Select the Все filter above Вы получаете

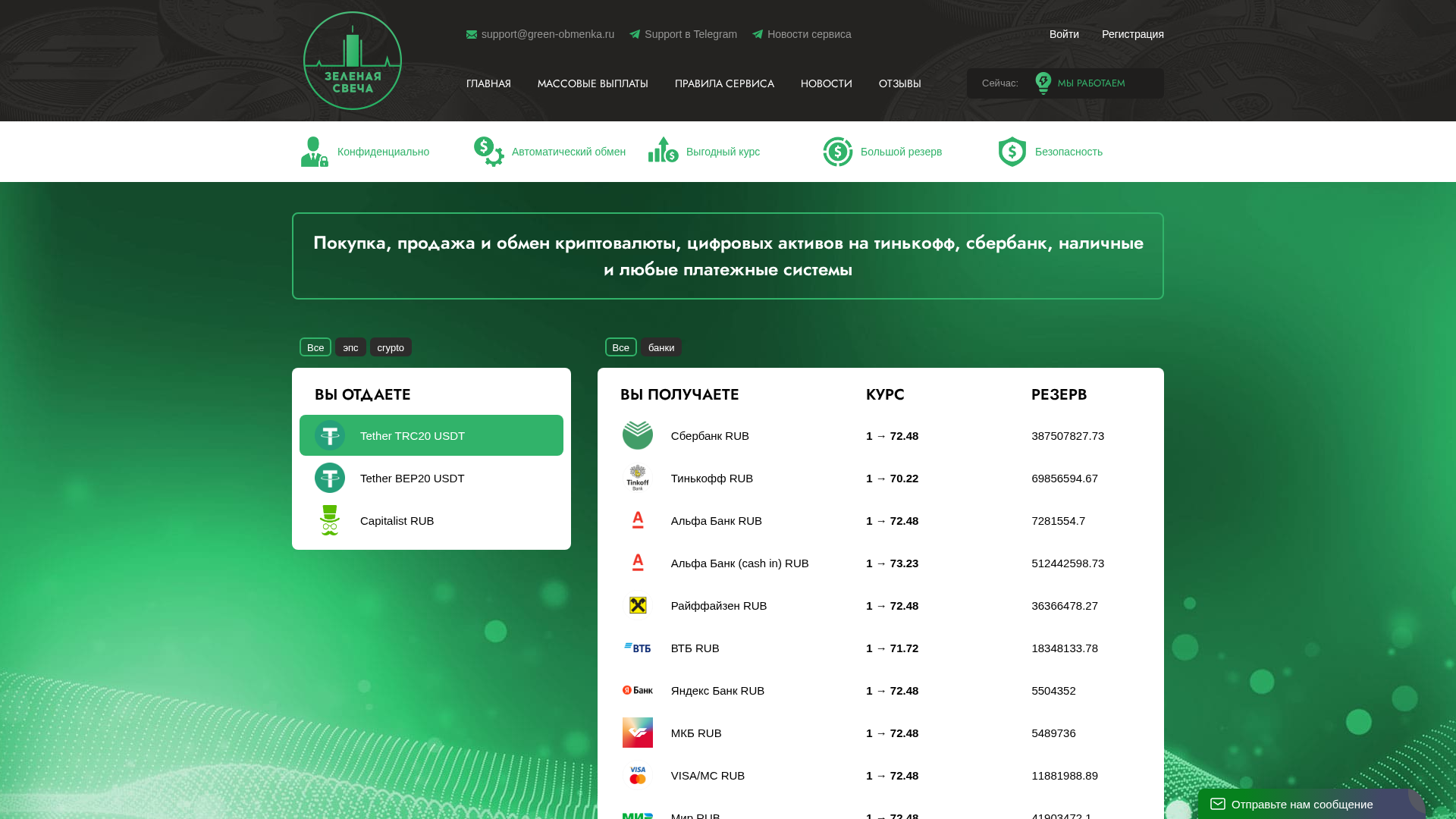click(x=621, y=347)
